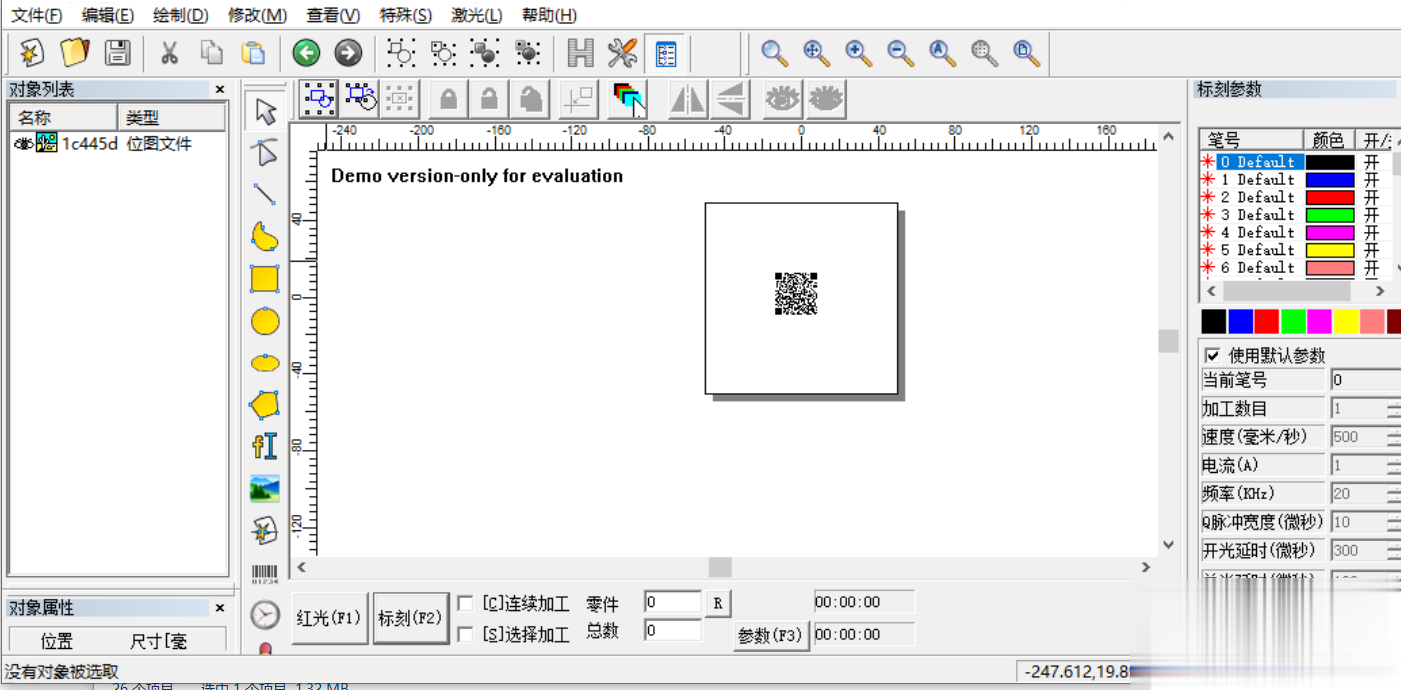Toggle the 开 state for pen 2 Default
The width and height of the screenshot is (1401, 690).
coord(1371,197)
